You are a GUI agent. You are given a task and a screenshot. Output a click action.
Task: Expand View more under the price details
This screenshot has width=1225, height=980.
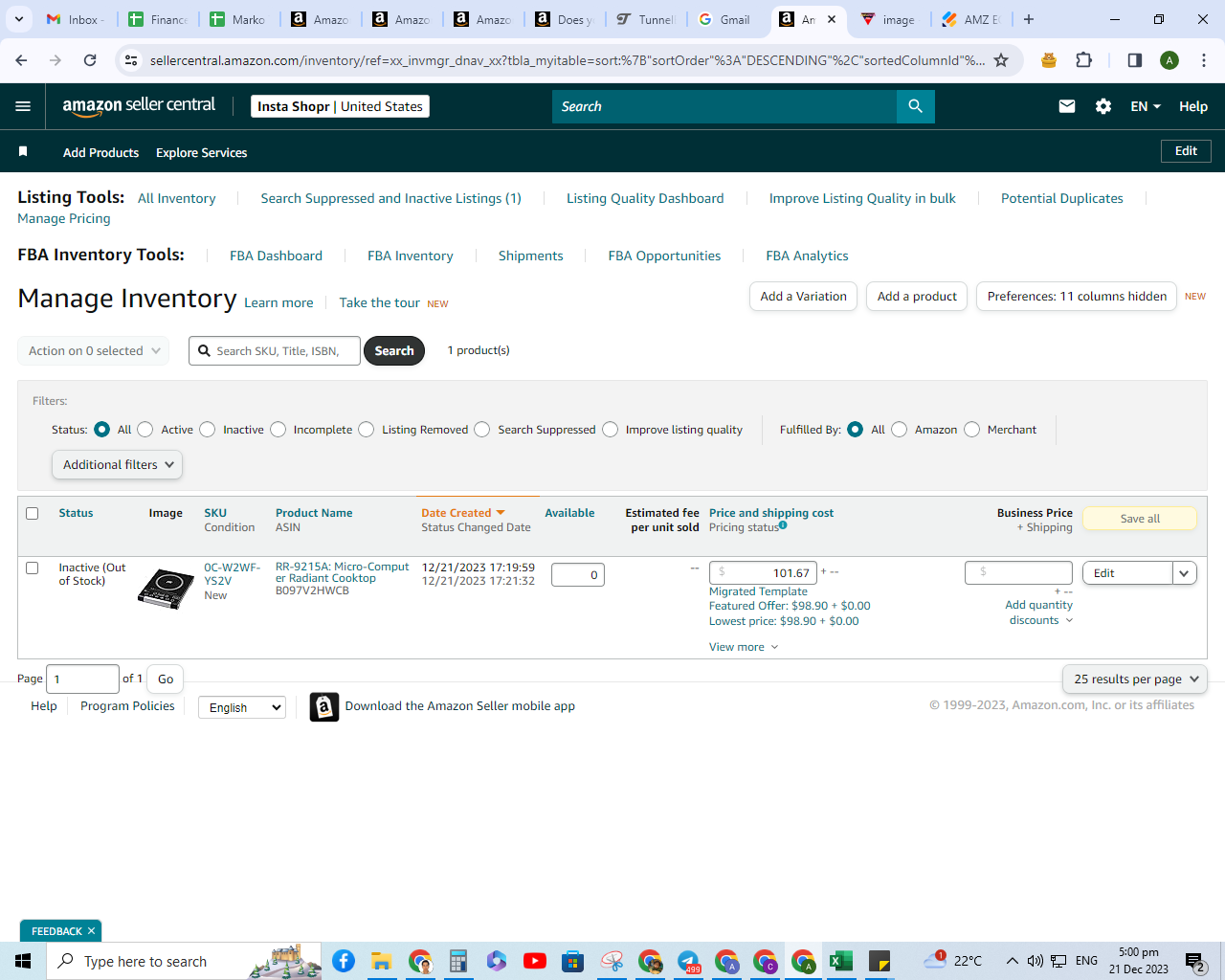pyautogui.click(x=744, y=648)
